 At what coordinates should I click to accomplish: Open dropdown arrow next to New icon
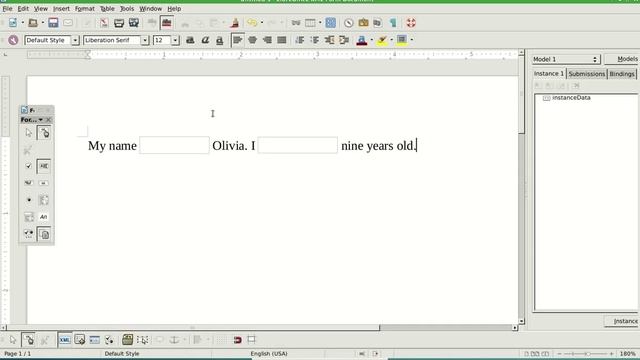[23, 23]
